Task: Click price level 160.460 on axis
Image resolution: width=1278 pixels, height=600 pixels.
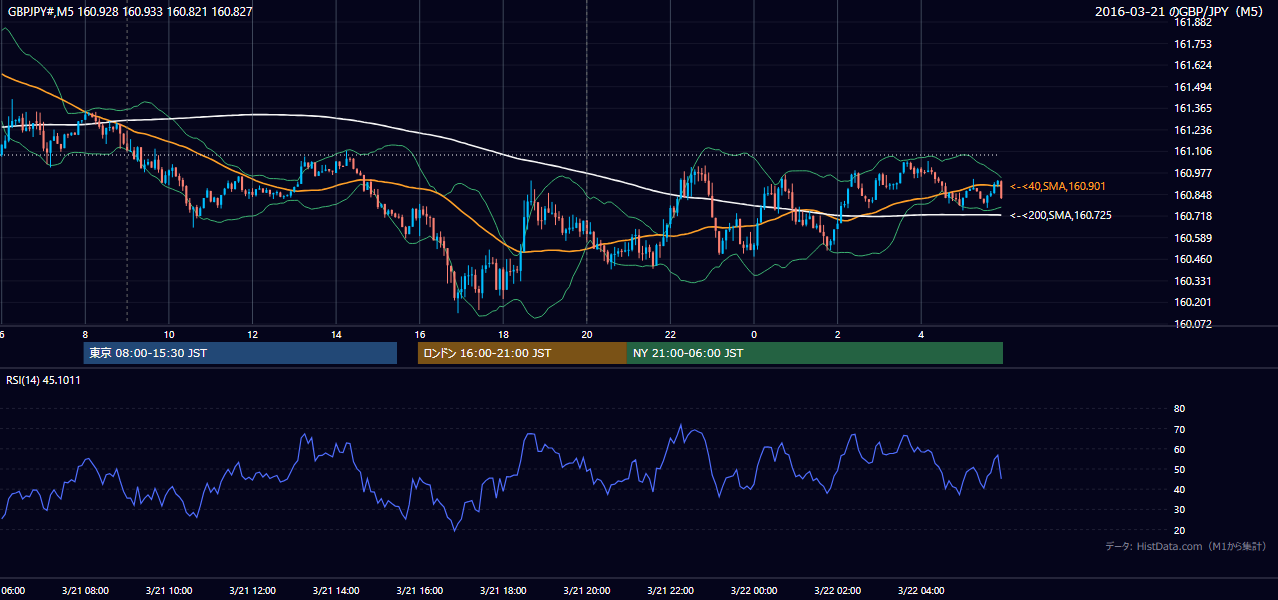Action: pos(1193,260)
